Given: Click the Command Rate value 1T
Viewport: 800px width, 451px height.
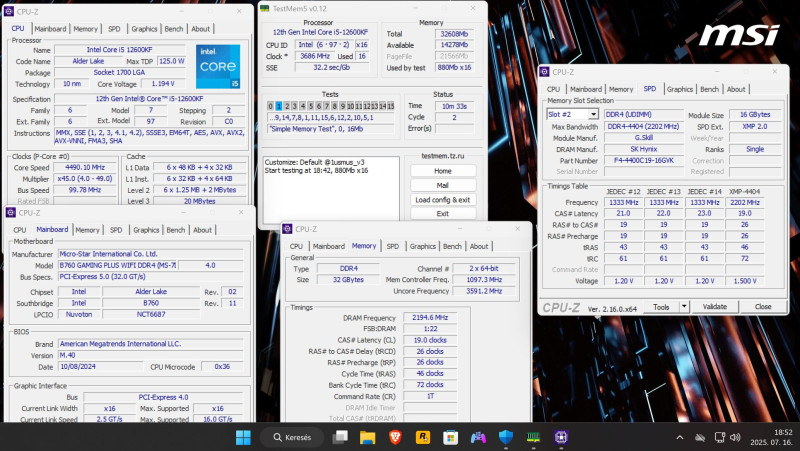Looking at the screenshot, I should click(430, 396).
